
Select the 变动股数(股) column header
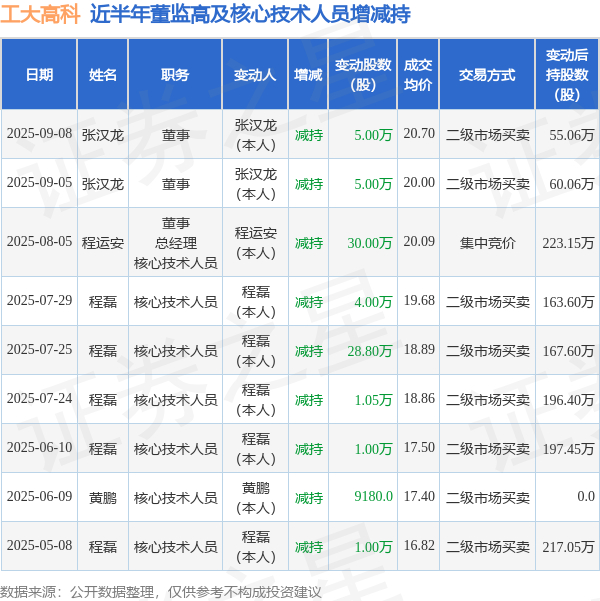coord(363,74)
